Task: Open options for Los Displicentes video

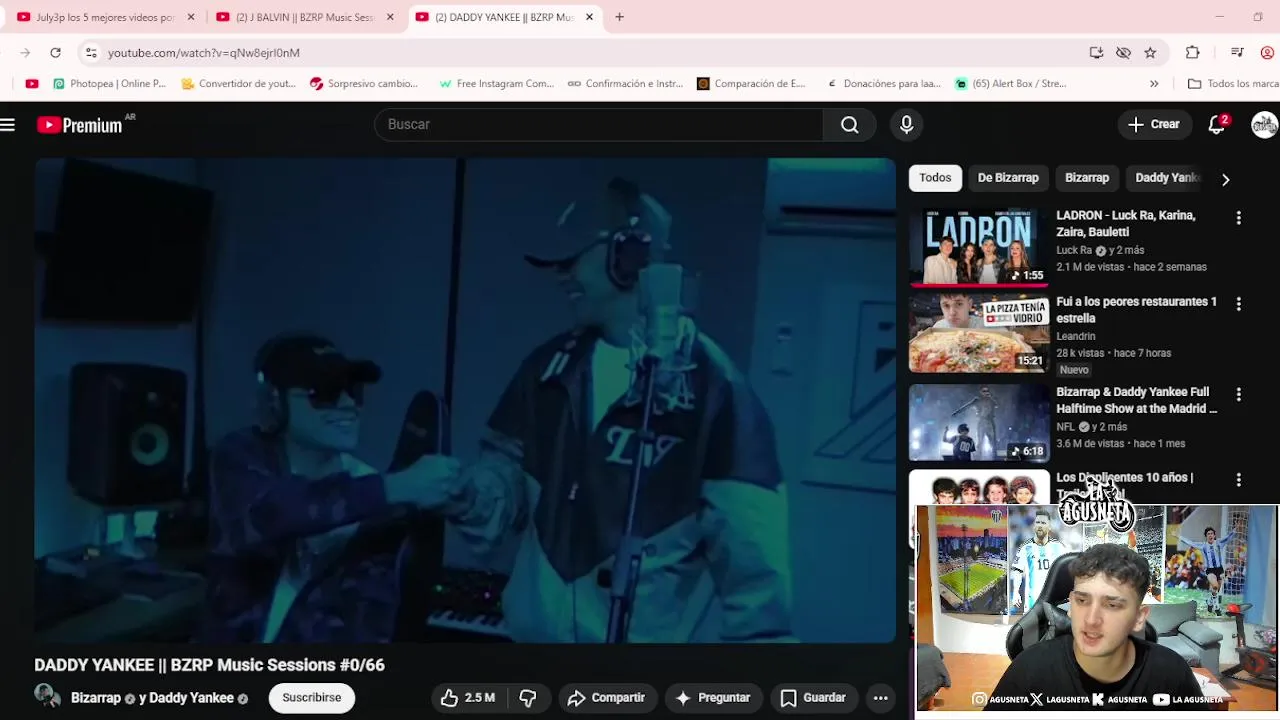Action: coord(1238,480)
